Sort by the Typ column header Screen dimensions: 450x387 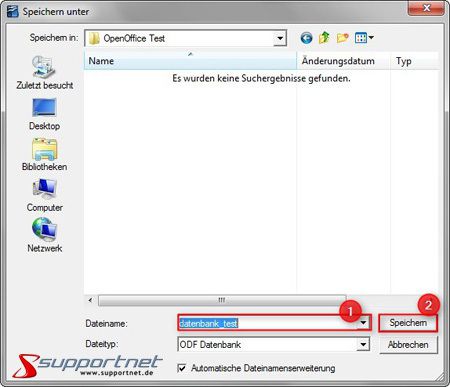(414, 61)
